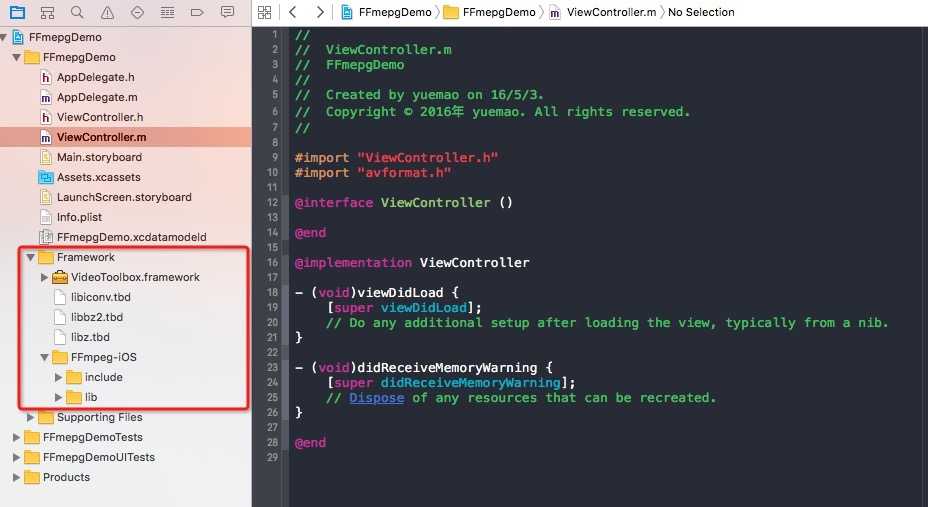
Task: Open the Test navigator diamond icon
Action: click(x=137, y=12)
